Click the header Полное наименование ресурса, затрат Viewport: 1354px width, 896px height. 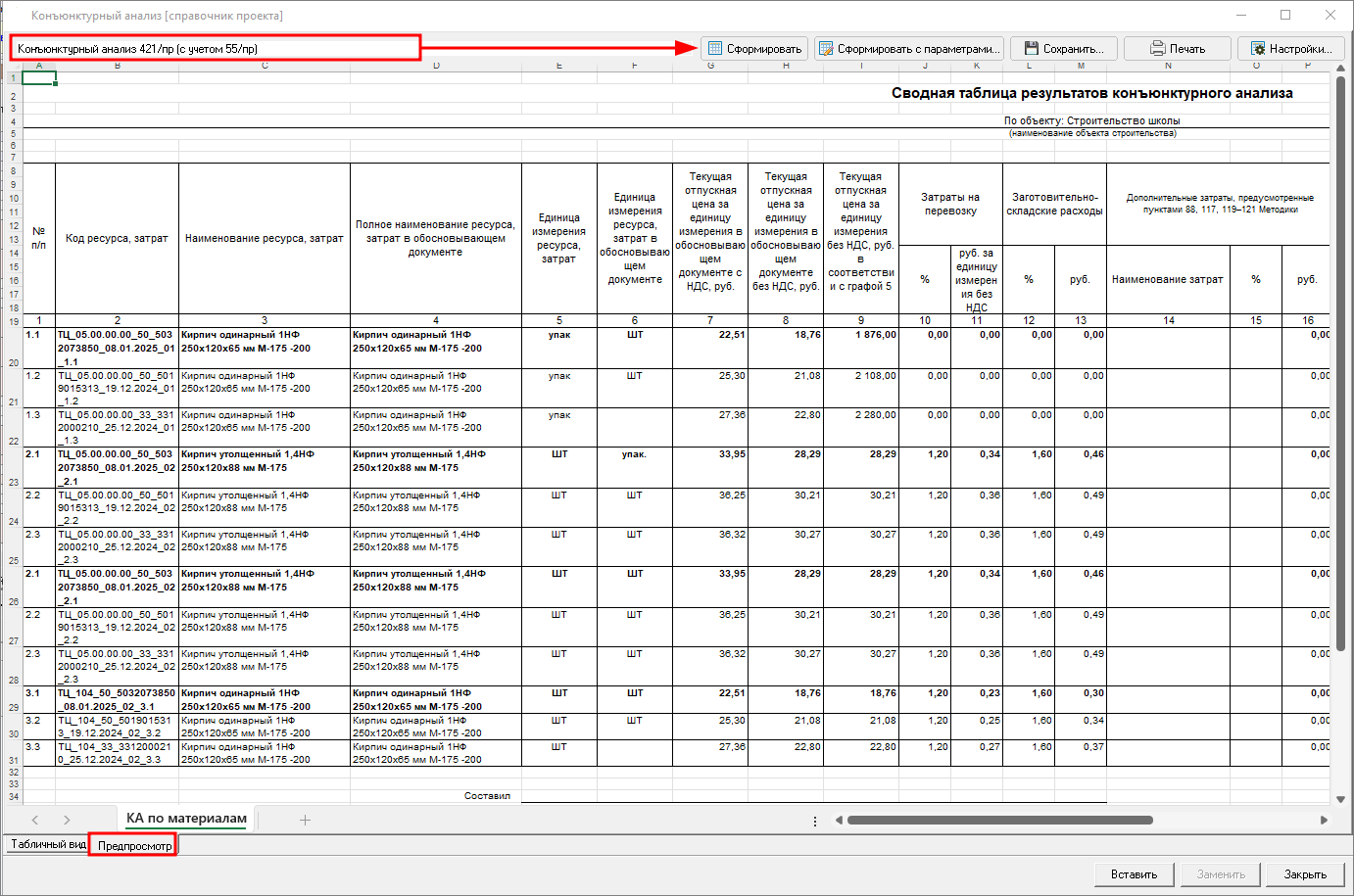click(436, 238)
